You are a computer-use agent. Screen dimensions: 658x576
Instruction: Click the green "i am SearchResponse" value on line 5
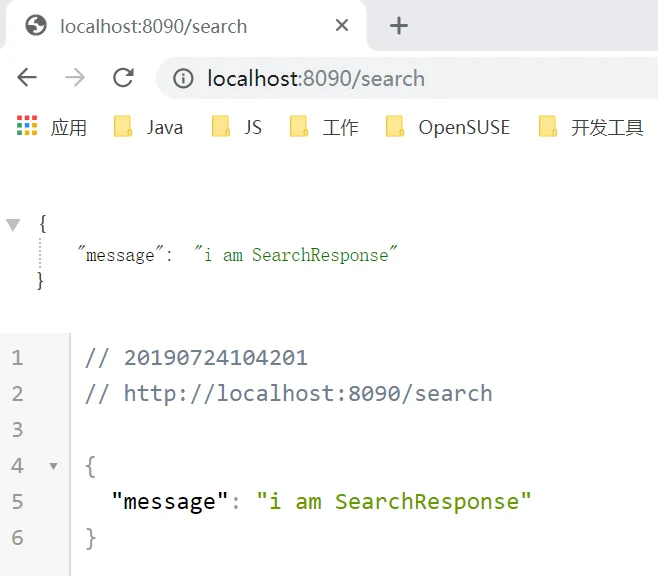[x=393, y=501]
